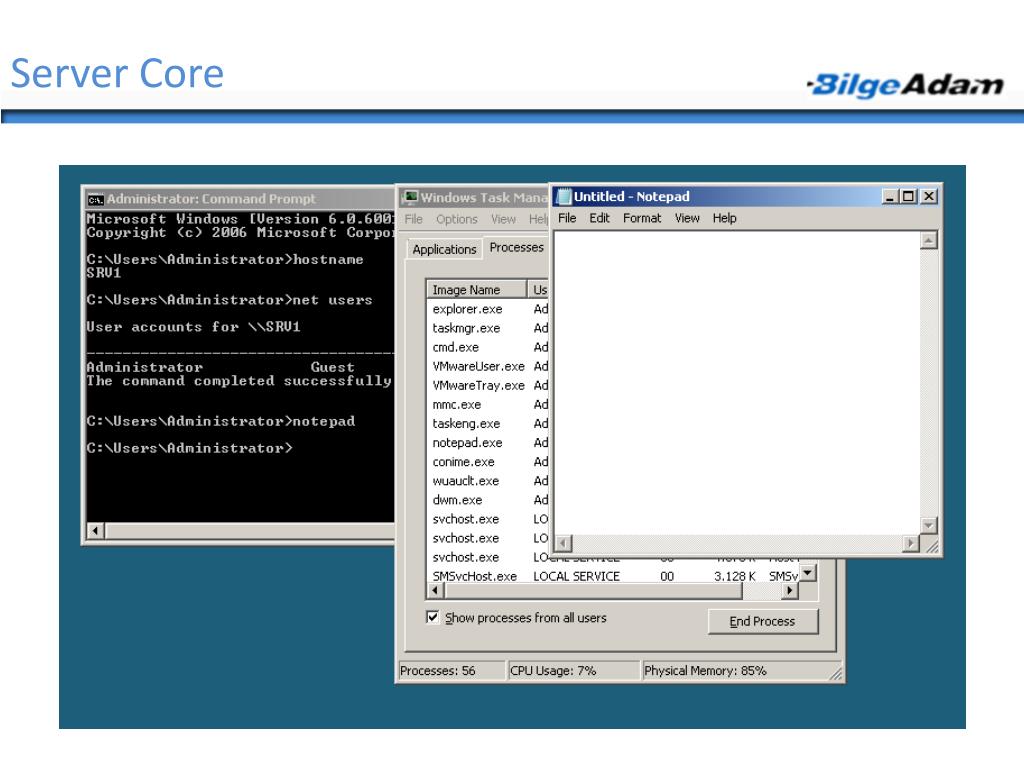Click the Notepad title bar icon
1024x768 pixels.
pyautogui.click(x=563, y=197)
